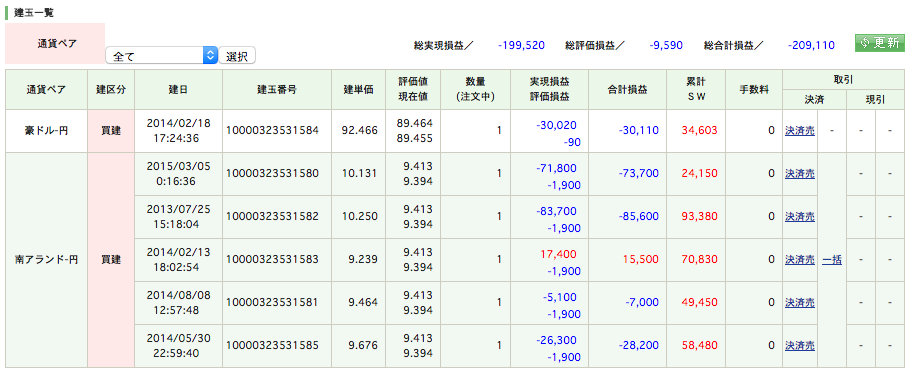
Task: Click 決済売 for position 10000323531581
Action: pyautogui.click(x=800, y=303)
